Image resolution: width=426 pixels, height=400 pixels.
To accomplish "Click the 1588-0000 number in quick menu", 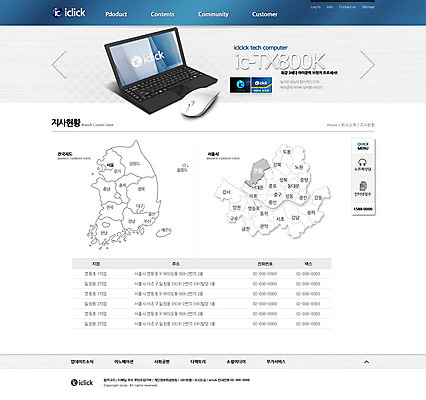I will click(x=363, y=209).
